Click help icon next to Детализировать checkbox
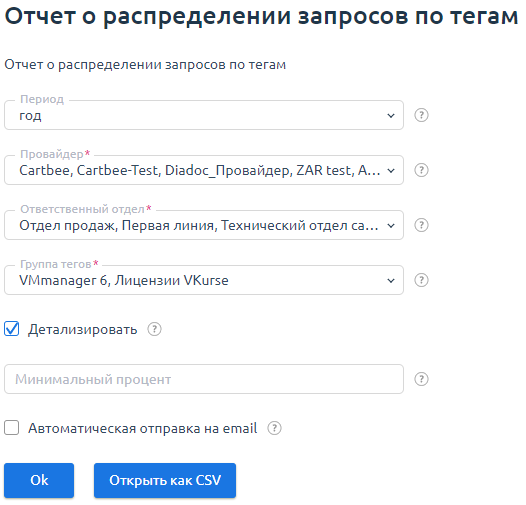Screen dimensions: 526x505 154,330
